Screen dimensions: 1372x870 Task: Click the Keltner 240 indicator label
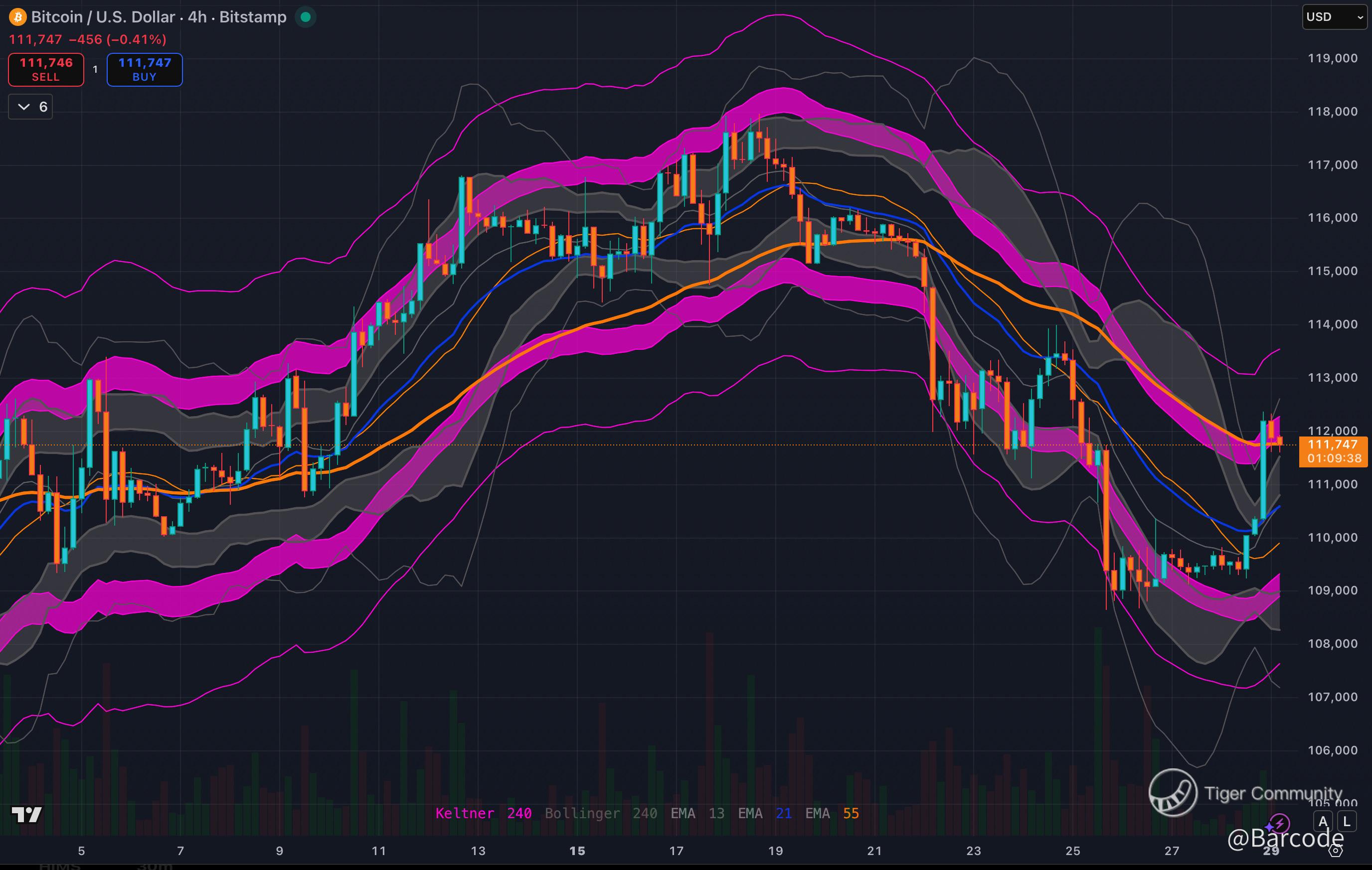(x=483, y=813)
